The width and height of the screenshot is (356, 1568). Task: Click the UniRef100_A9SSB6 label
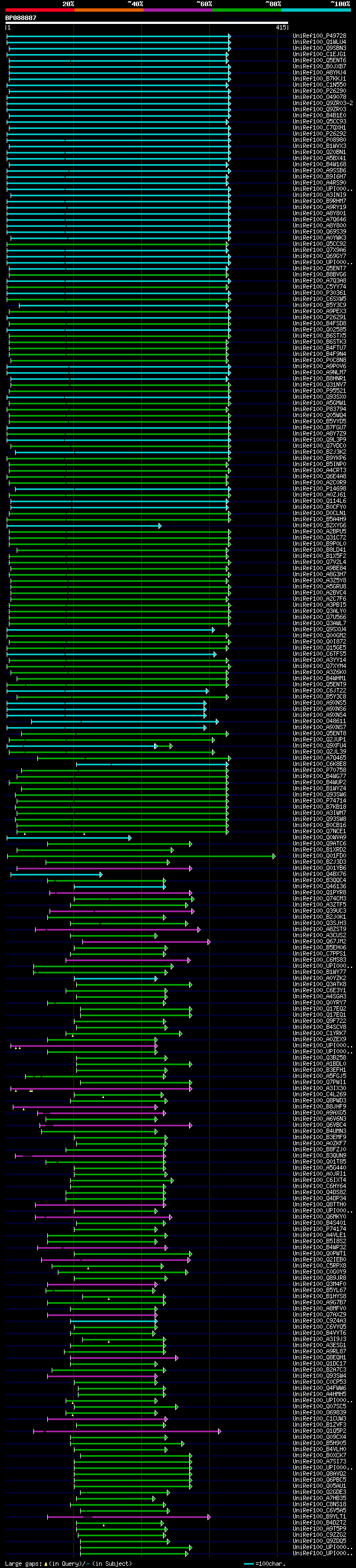tap(319, 170)
